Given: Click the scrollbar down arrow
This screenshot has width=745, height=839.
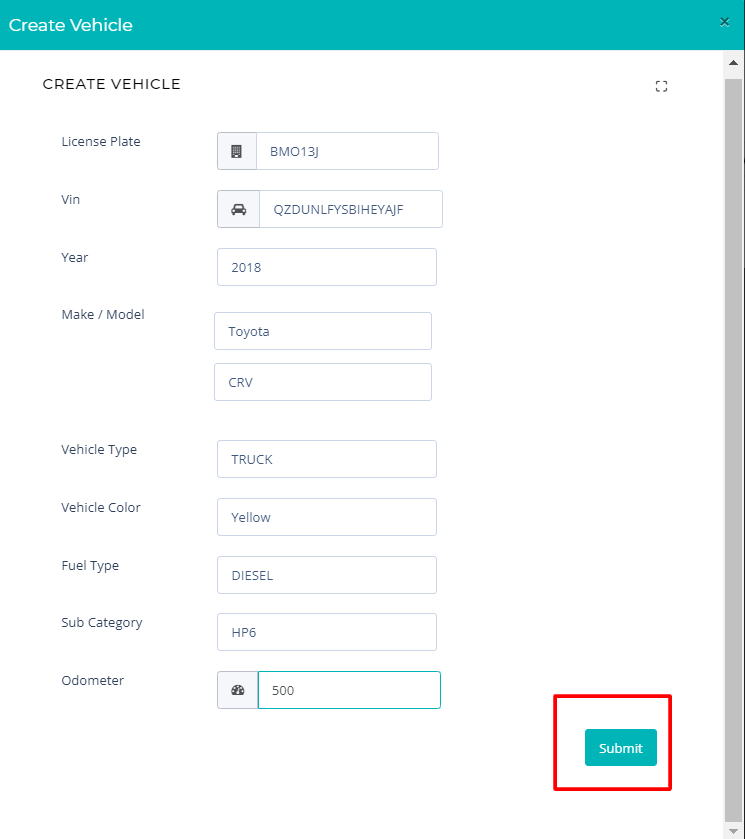Looking at the screenshot, I should click(733, 831).
